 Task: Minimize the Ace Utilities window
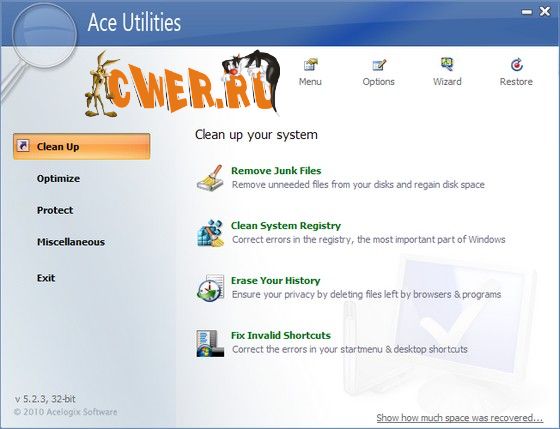pyautogui.click(x=526, y=12)
